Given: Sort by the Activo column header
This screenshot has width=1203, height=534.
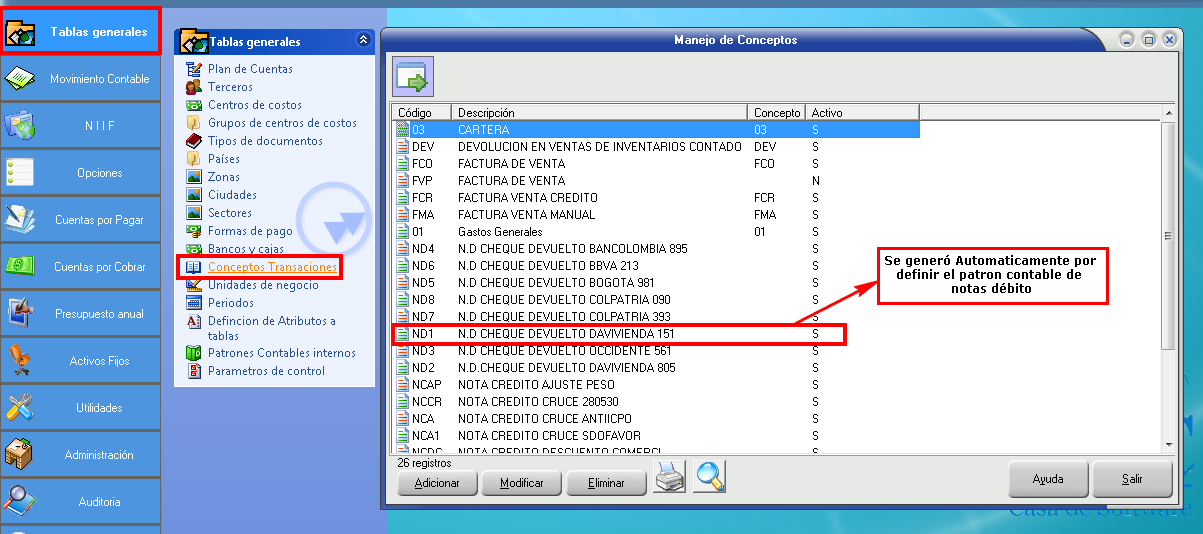Looking at the screenshot, I should pos(861,113).
